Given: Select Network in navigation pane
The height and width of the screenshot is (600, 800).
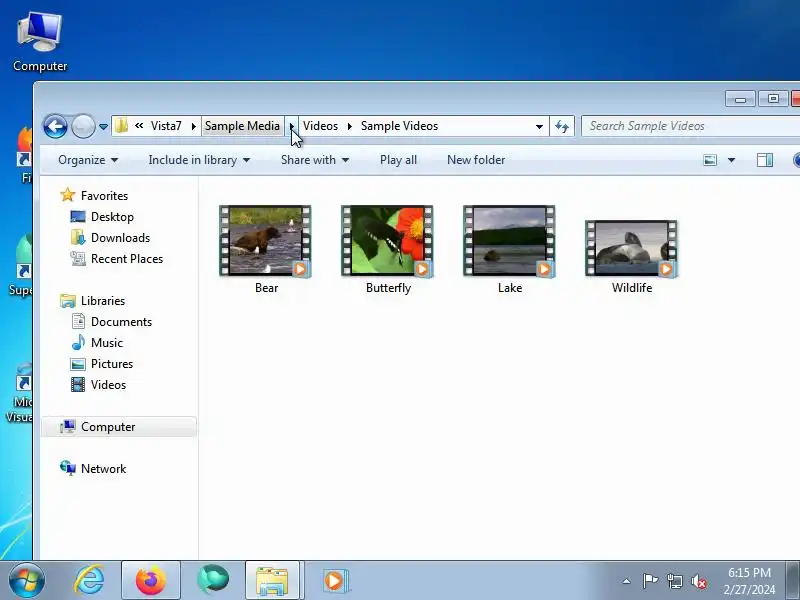Looking at the screenshot, I should tap(104, 468).
